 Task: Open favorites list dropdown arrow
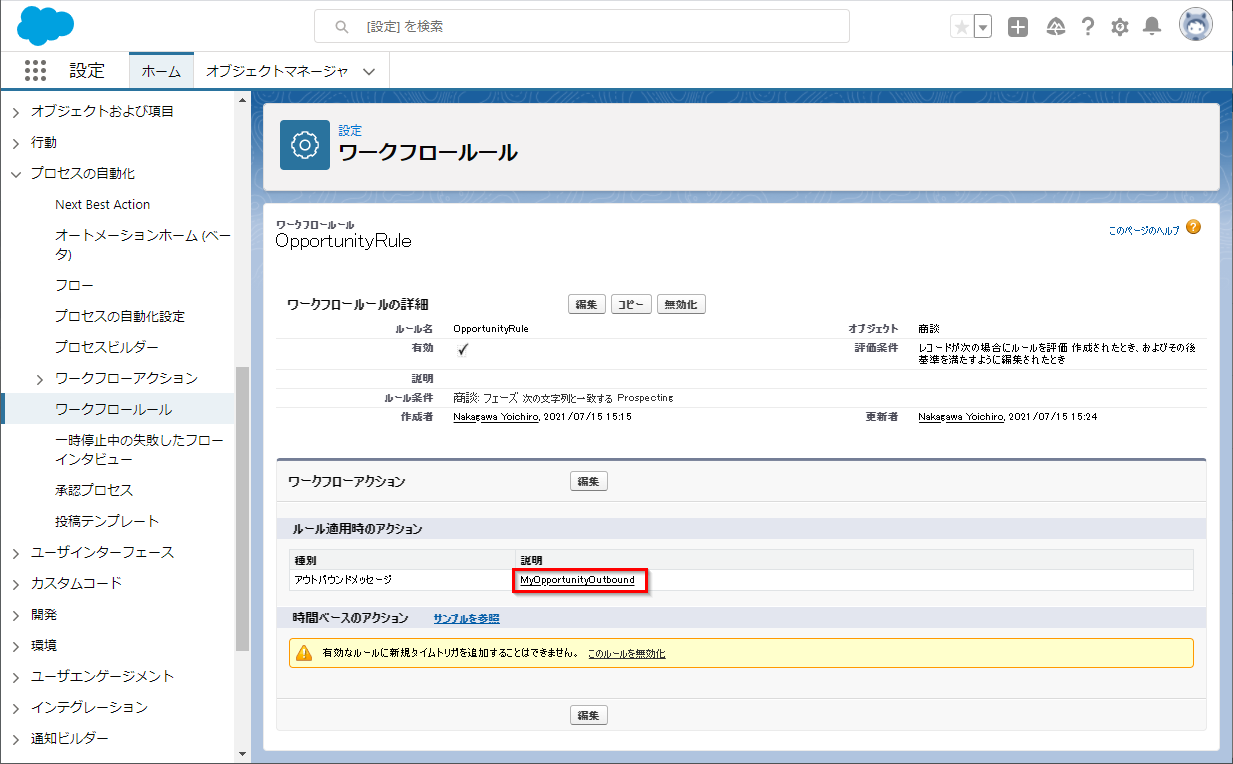tap(983, 27)
